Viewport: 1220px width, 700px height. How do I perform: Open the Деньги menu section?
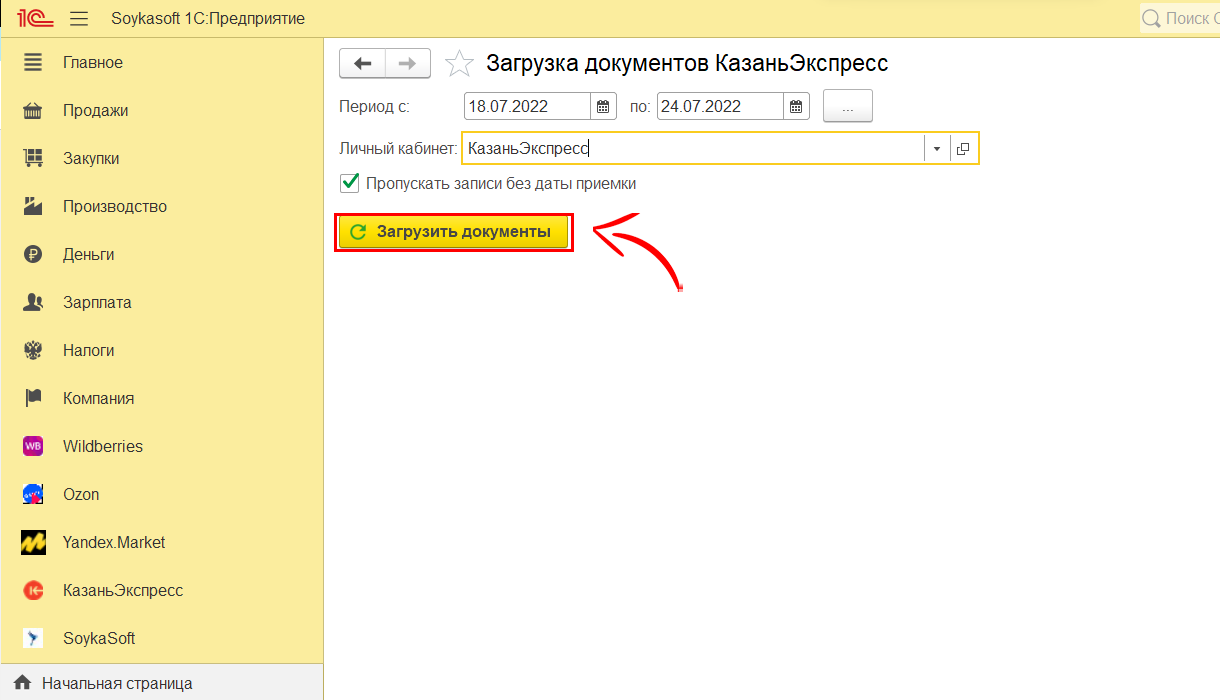[89, 255]
